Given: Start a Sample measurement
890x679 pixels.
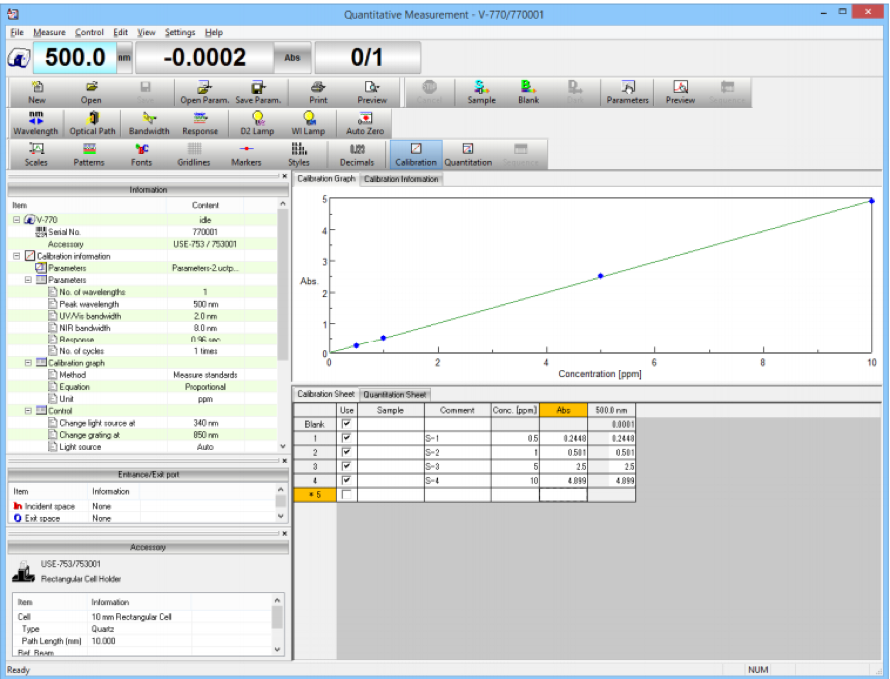Looking at the screenshot, I should pyautogui.click(x=480, y=92).
